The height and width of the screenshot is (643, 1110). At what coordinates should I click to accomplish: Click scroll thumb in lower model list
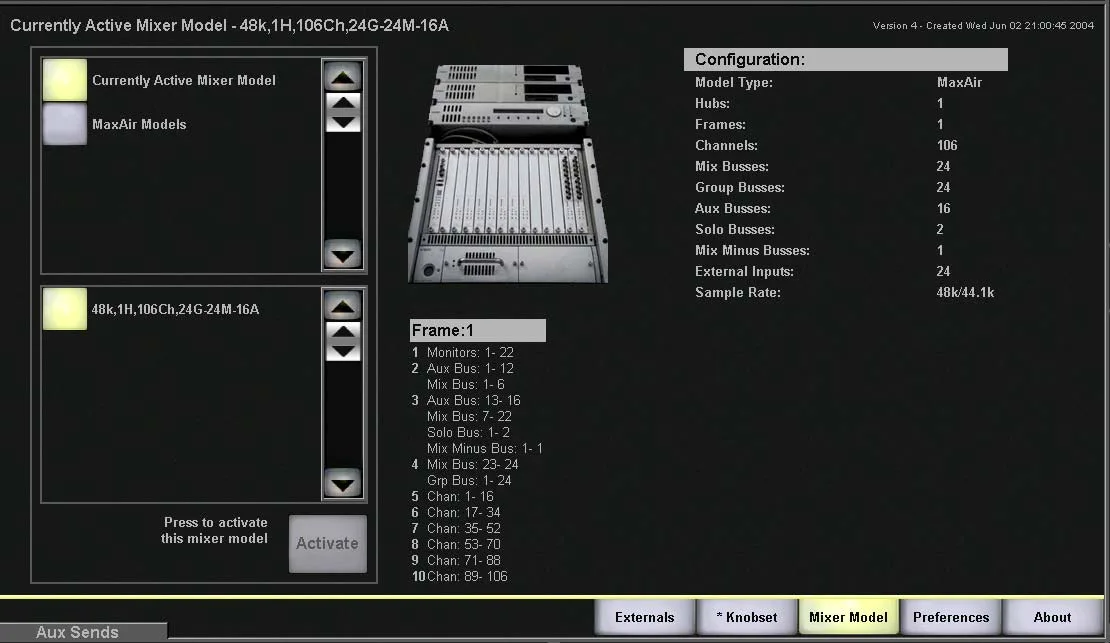(x=343, y=341)
